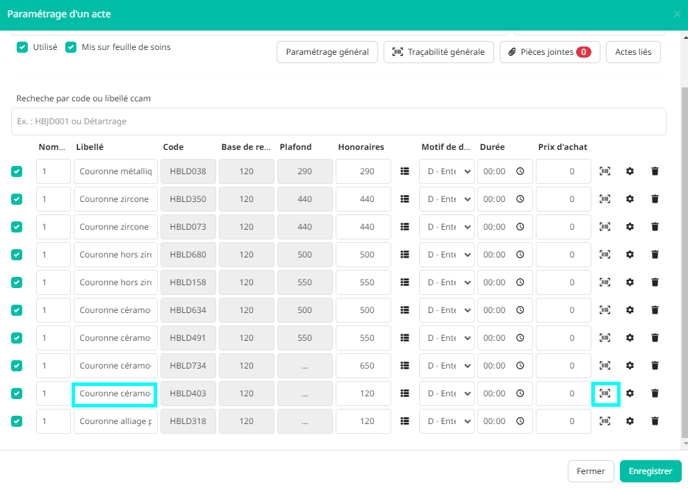This screenshot has width=688, height=490.
Task: Open Motif dropdown for HBLD073 row
Action: point(447,227)
